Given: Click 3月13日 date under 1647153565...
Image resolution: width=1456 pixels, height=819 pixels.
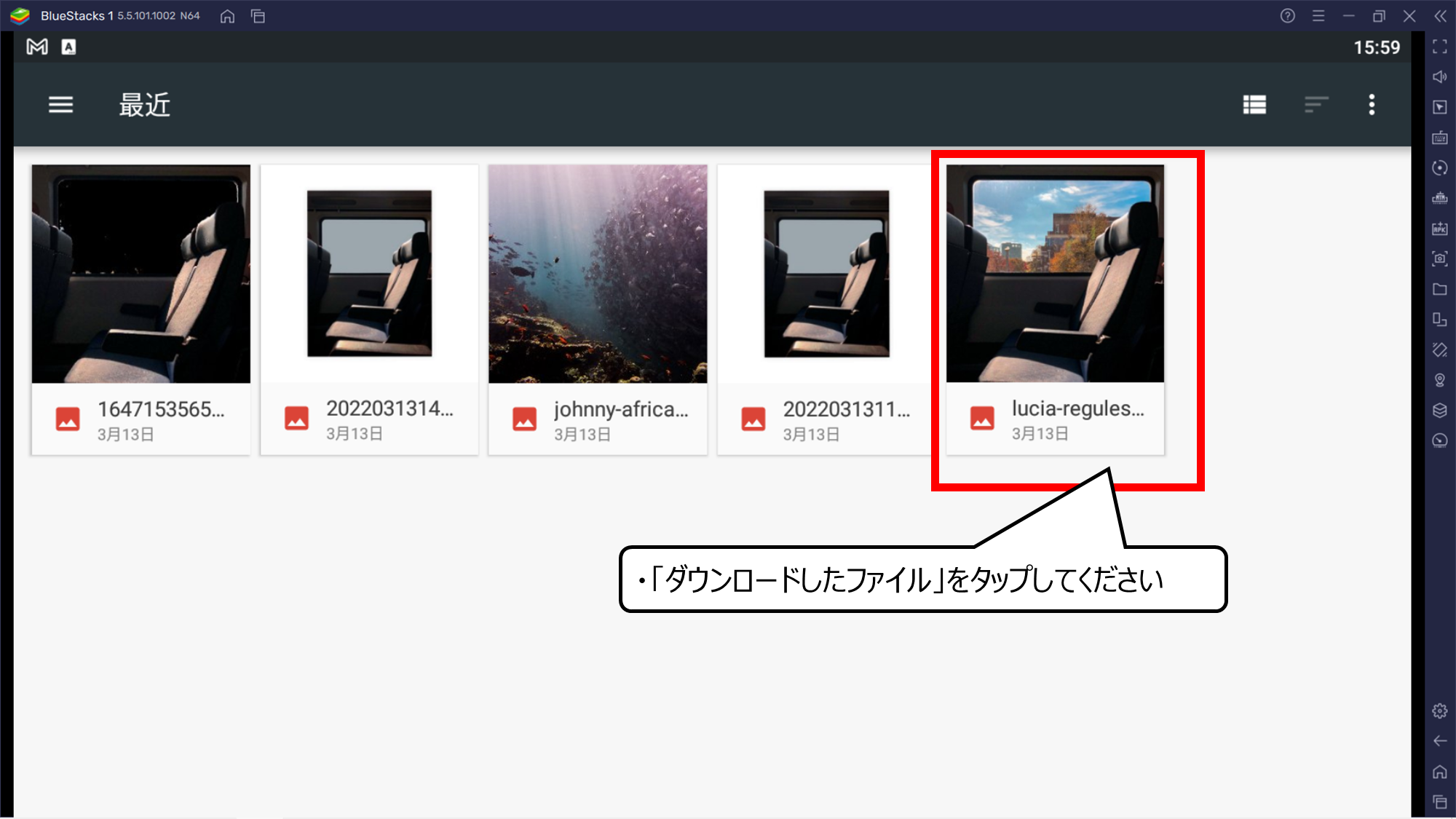Looking at the screenshot, I should click(126, 435).
